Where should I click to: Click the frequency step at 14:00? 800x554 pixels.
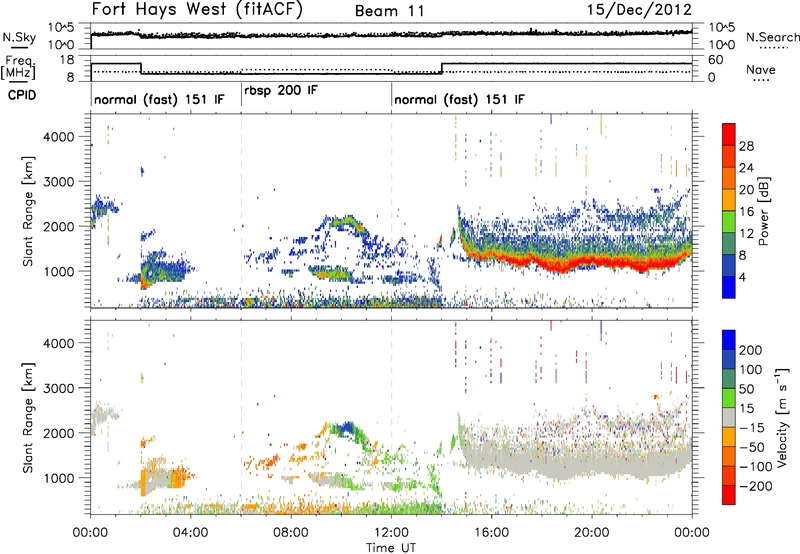(442, 68)
